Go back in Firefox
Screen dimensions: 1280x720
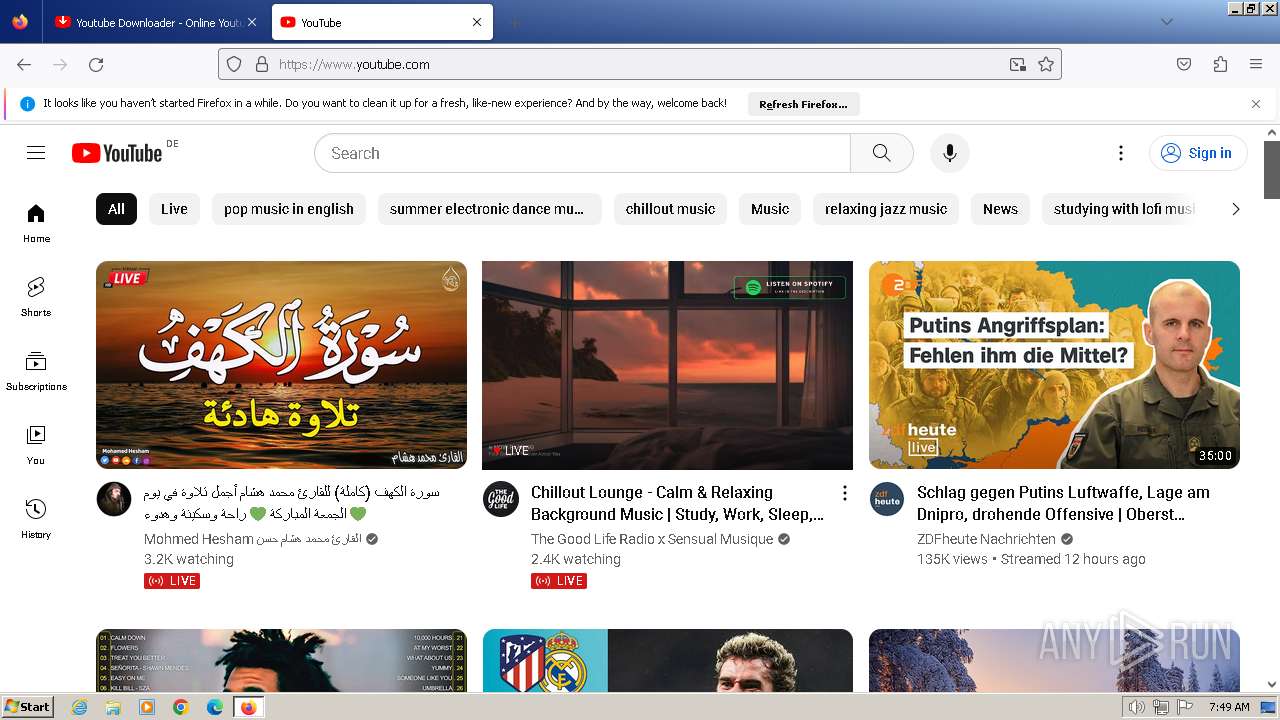pos(24,64)
